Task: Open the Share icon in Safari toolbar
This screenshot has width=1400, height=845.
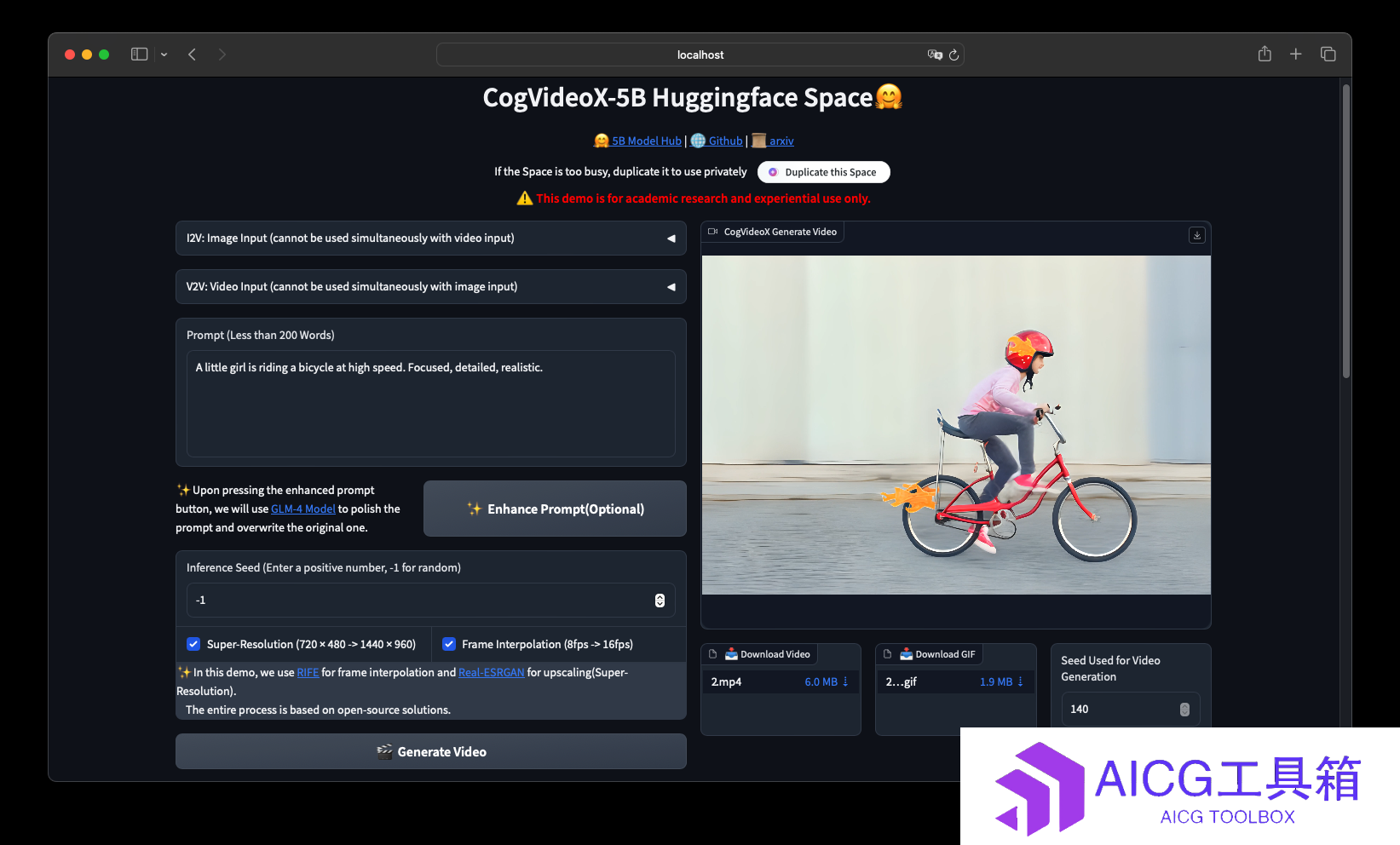Action: [1265, 54]
